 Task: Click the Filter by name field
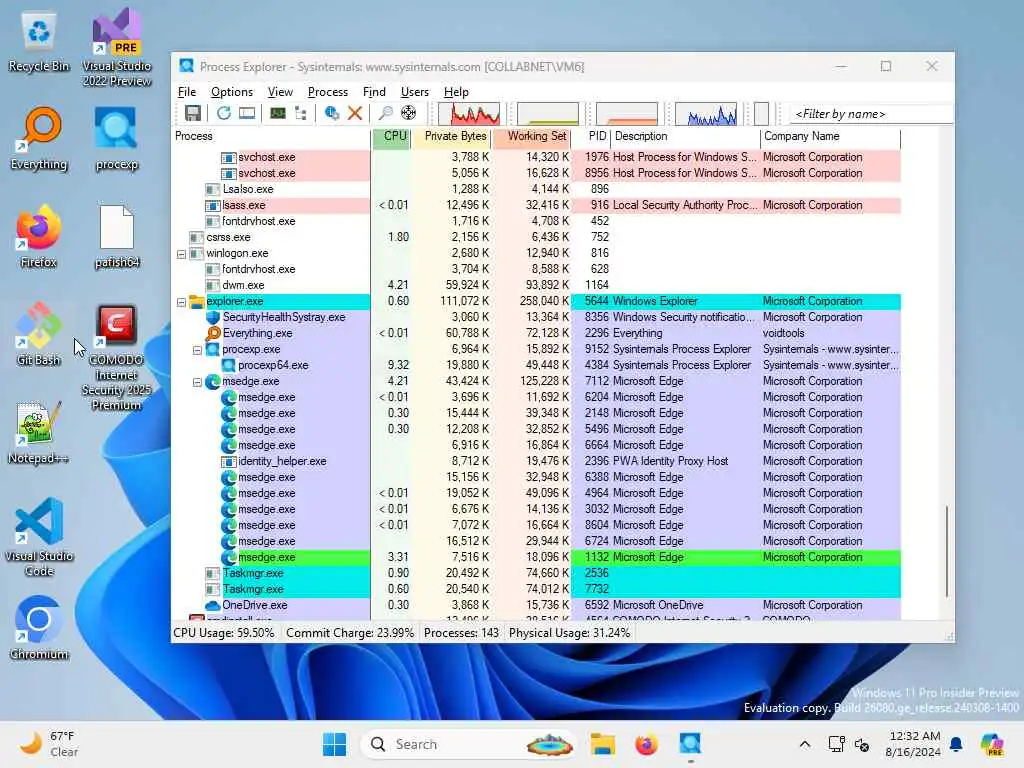870,114
